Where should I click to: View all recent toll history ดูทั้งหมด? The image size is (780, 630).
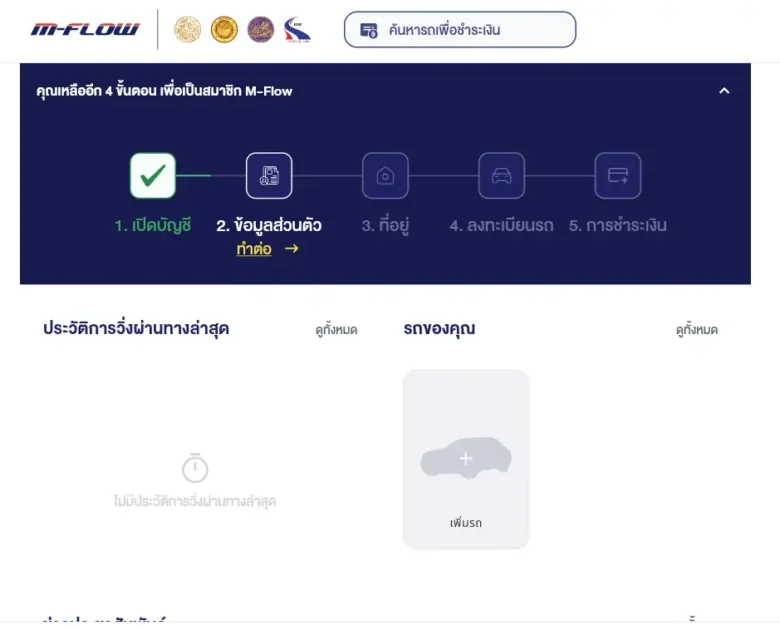click(336, 329)
